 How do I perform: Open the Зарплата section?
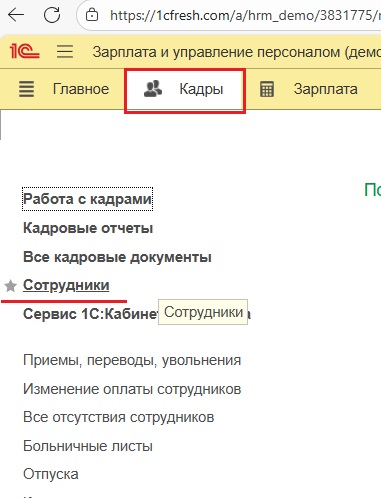325,89
